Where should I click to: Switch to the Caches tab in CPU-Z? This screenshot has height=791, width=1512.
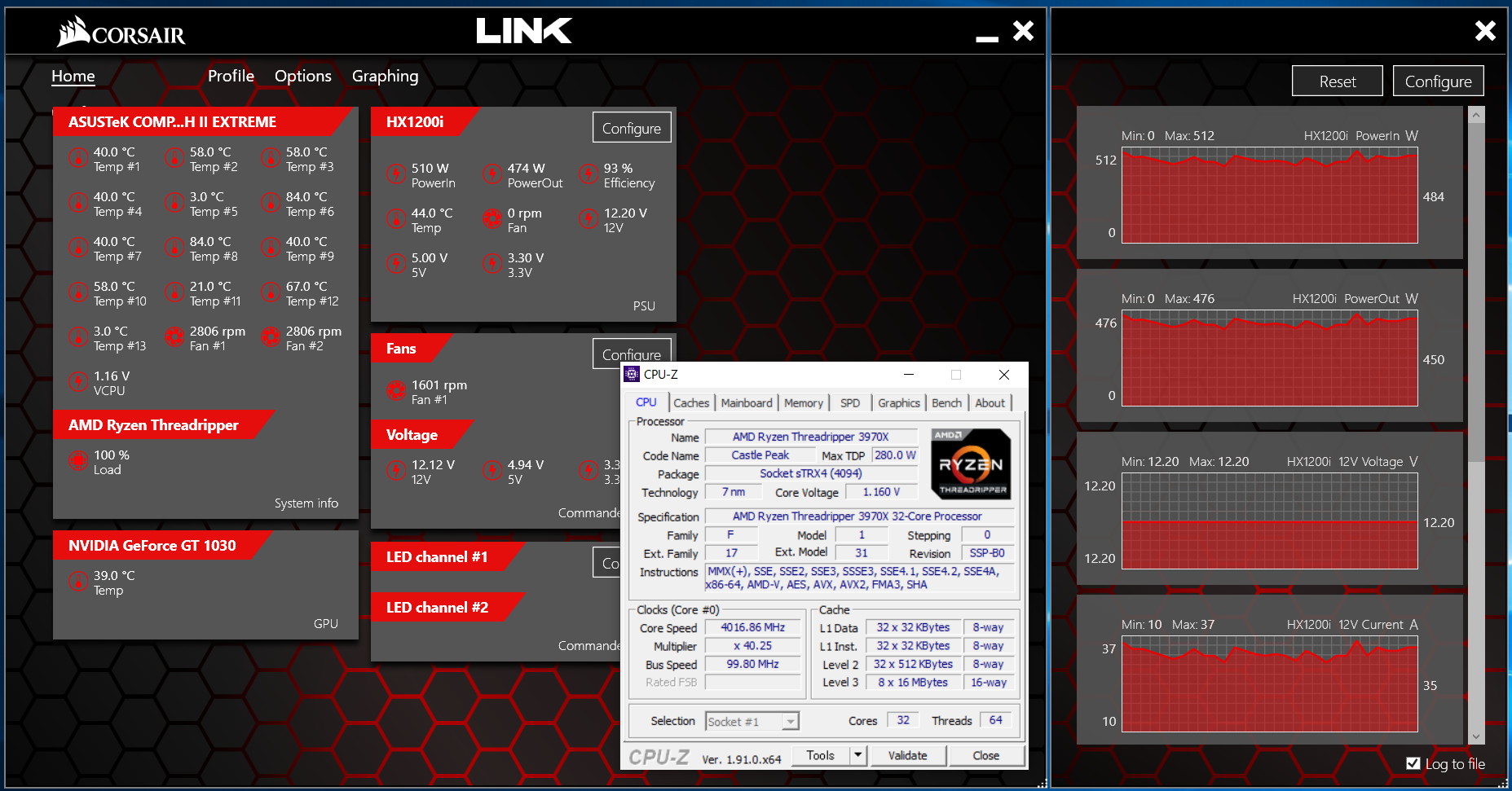coord(691,402)
